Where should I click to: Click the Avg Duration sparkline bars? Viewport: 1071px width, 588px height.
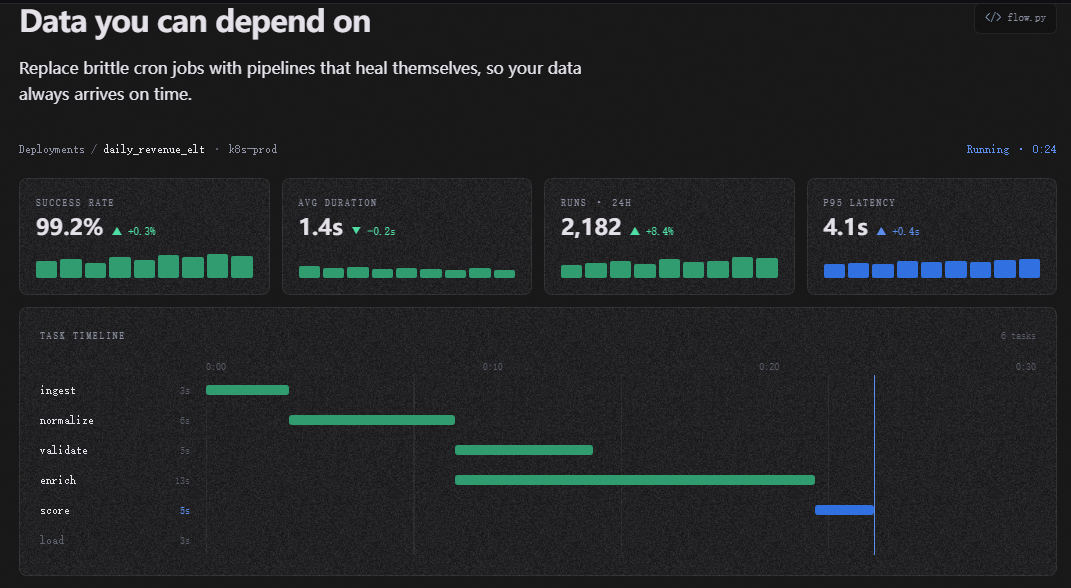pos(407,272)
